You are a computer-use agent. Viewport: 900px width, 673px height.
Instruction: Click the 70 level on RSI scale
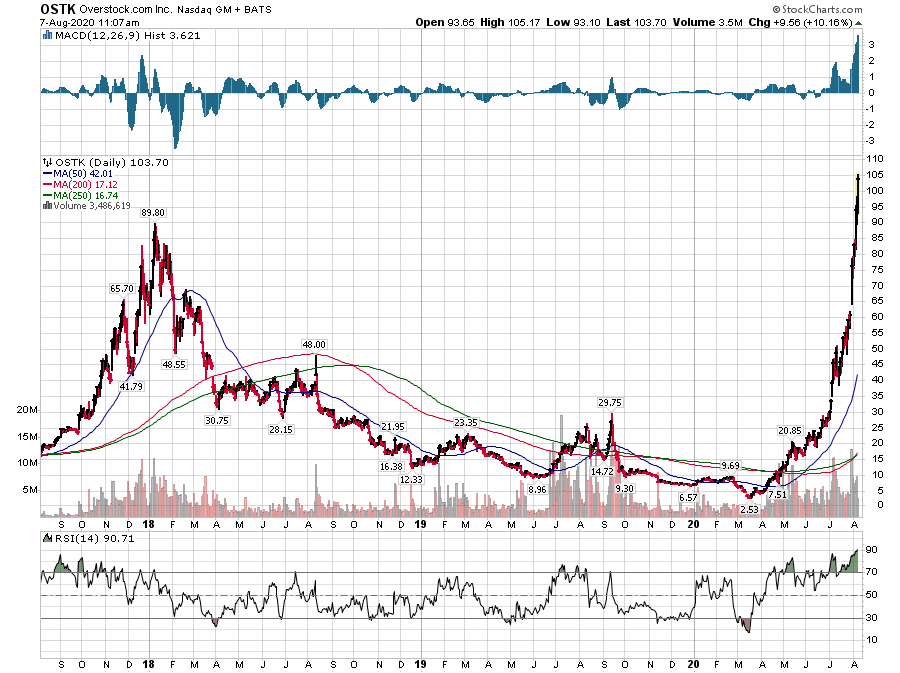coord(871,573)
